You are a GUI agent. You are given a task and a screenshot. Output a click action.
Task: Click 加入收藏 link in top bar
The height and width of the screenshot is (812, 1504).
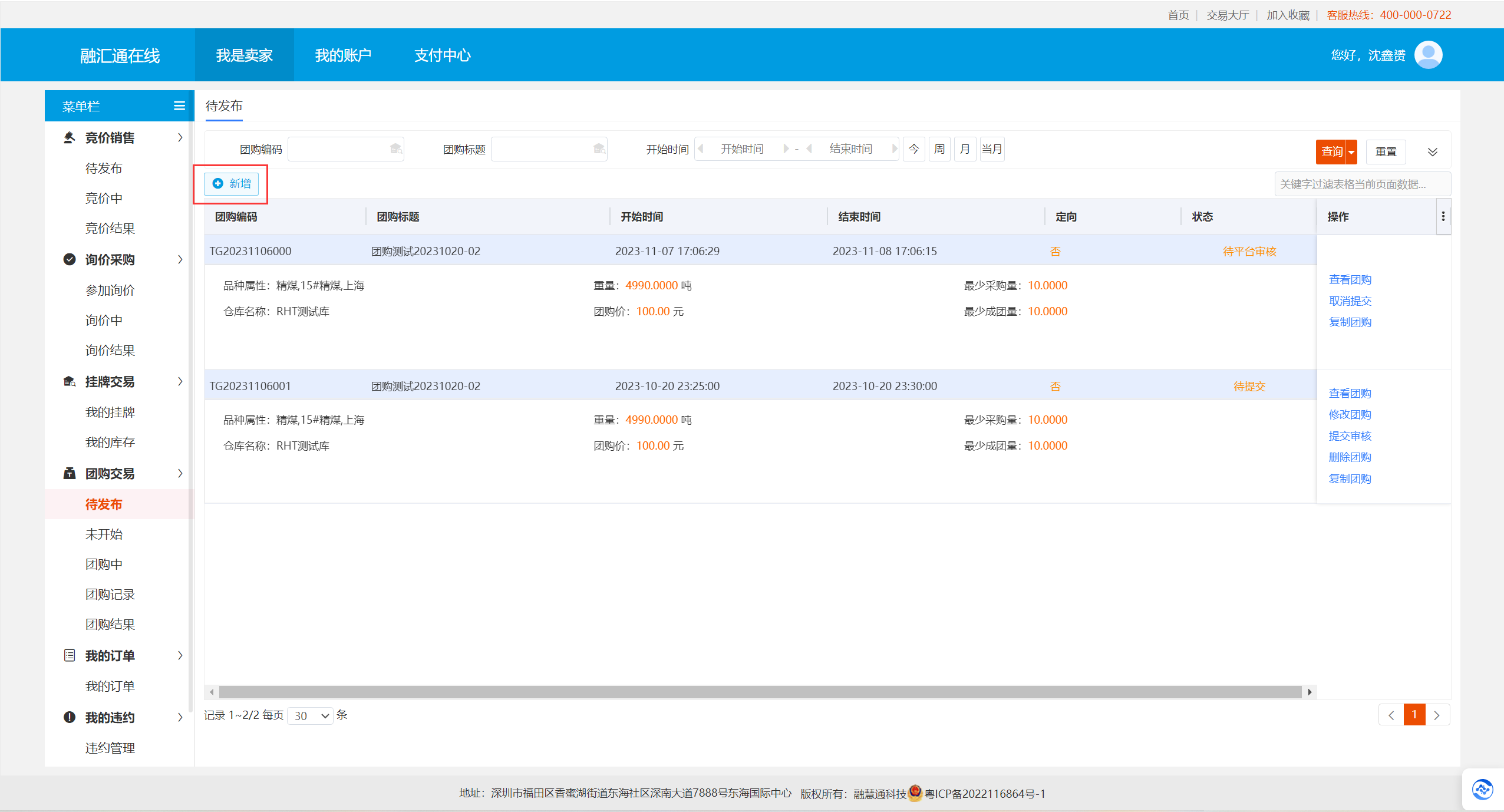pos(1288,15)
